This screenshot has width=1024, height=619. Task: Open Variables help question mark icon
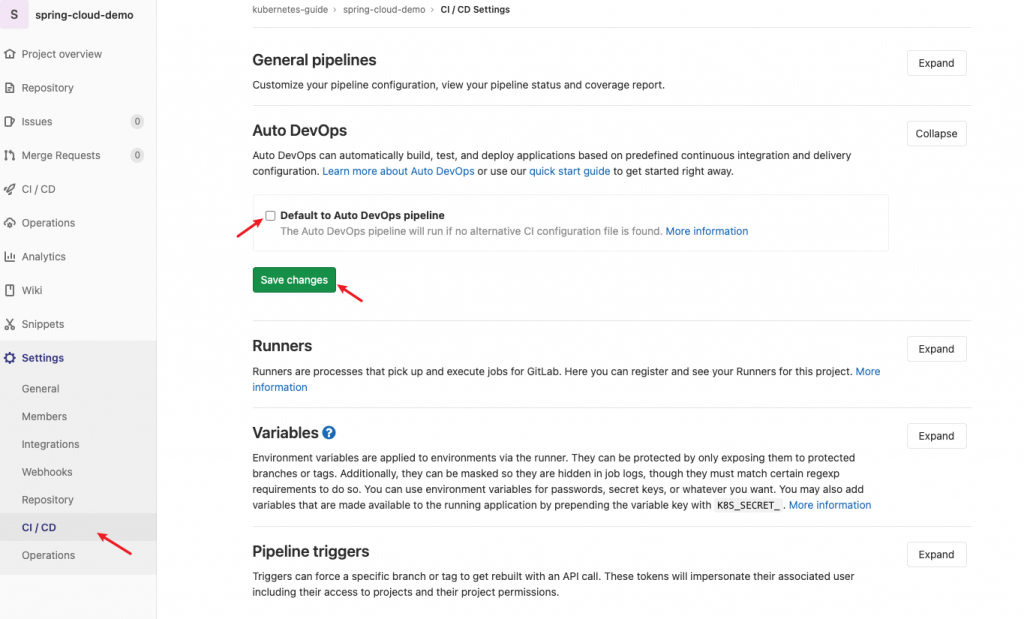329,433
